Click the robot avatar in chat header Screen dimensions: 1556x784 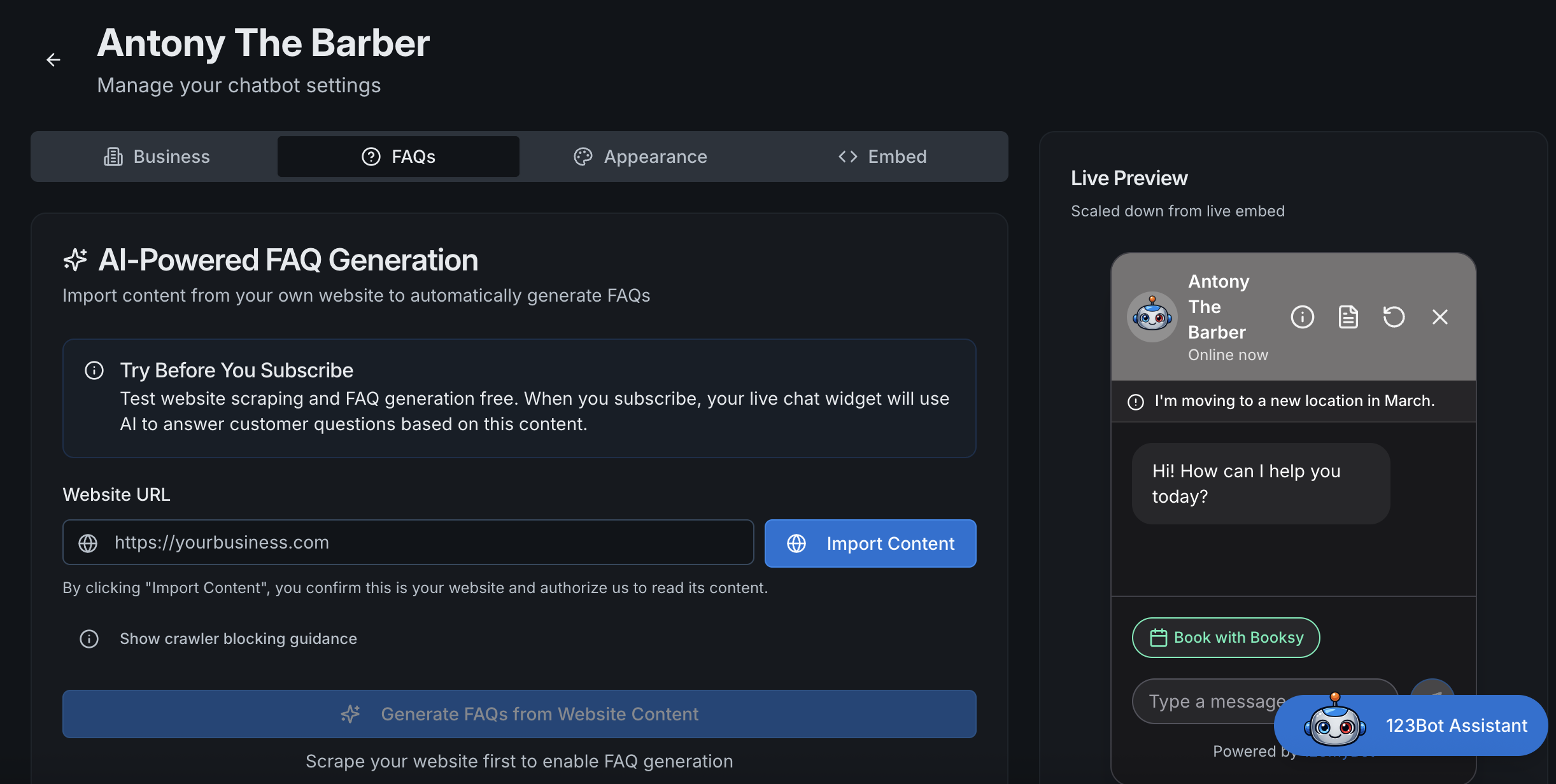(1152, 317)
